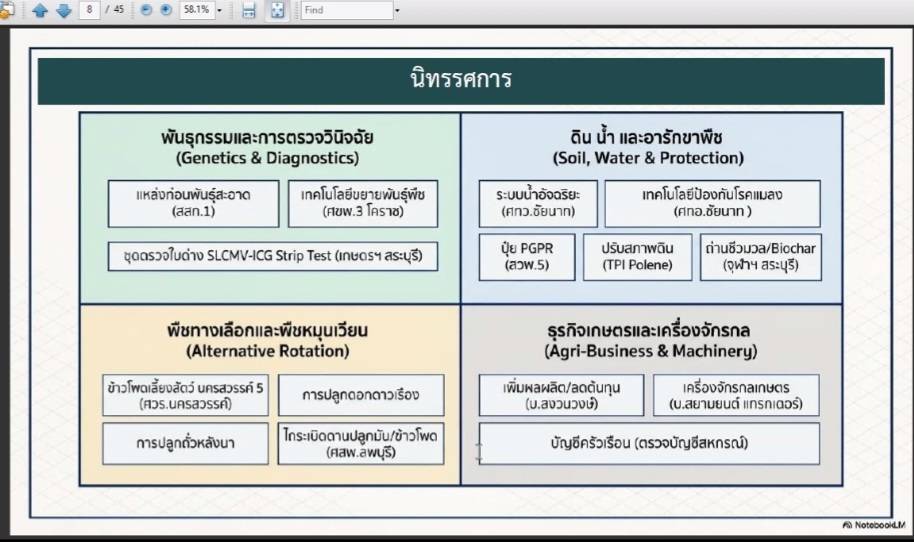Click the previous page up arrow
The width and height of the screenshot is (914, 542).
tap(40, 11)
